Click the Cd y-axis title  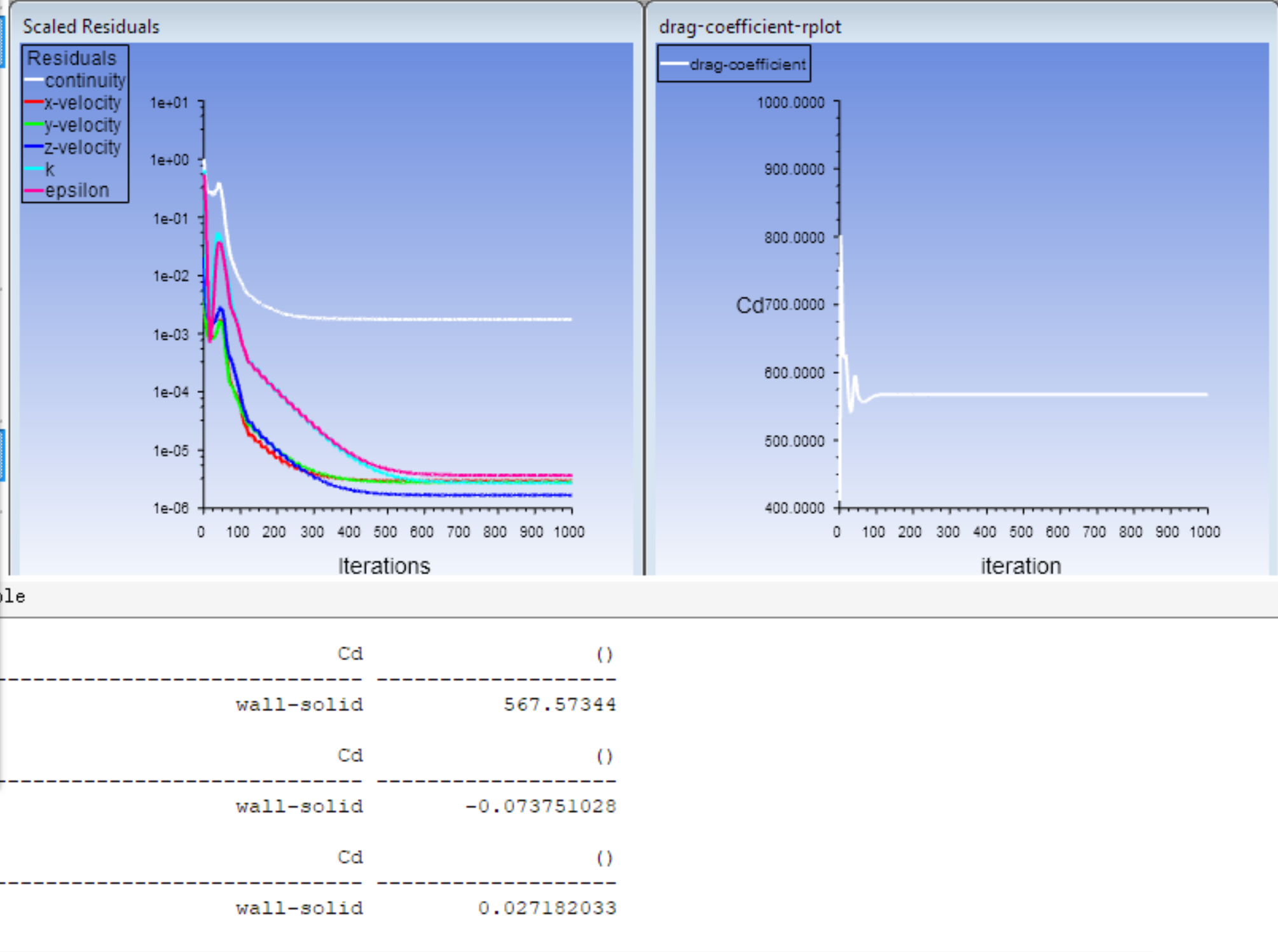[x=749, y=305]
